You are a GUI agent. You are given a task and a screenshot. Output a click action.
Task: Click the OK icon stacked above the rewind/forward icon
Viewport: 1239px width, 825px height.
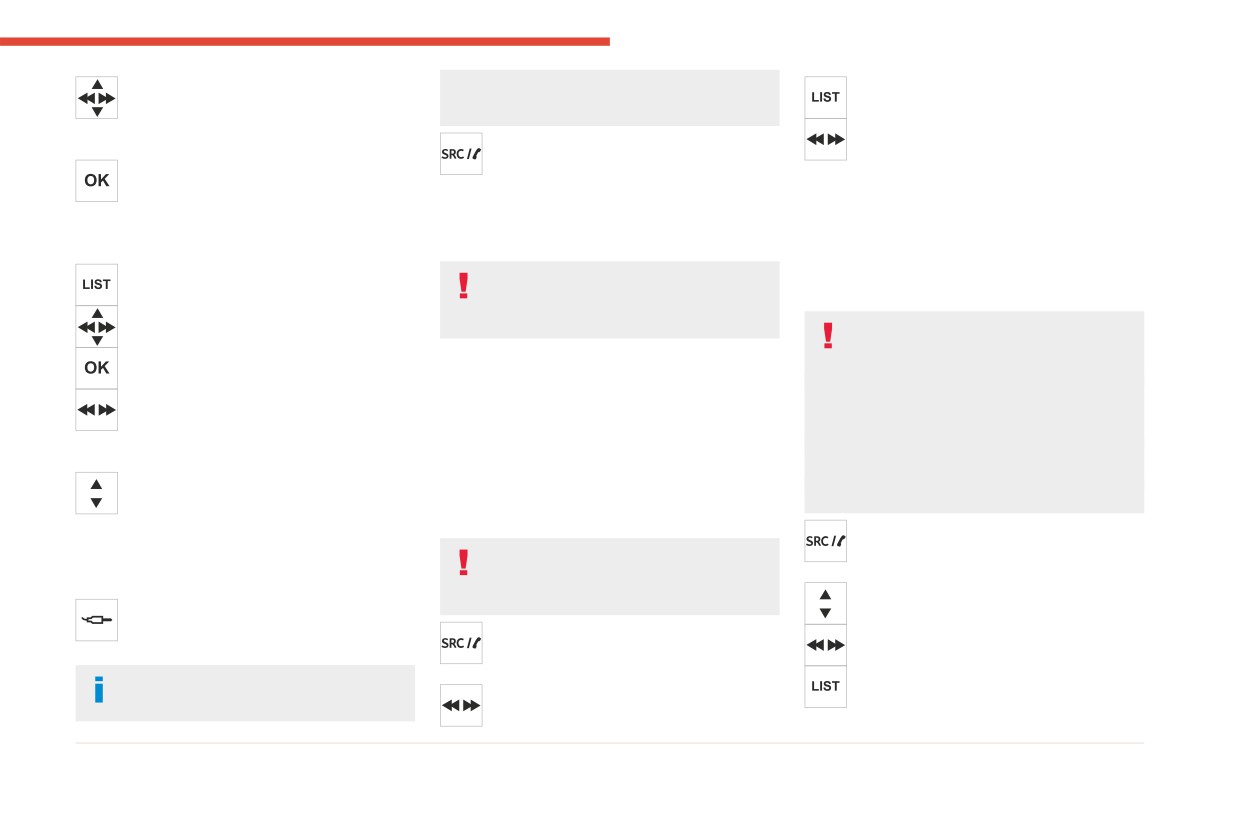[x=97, y=368]
